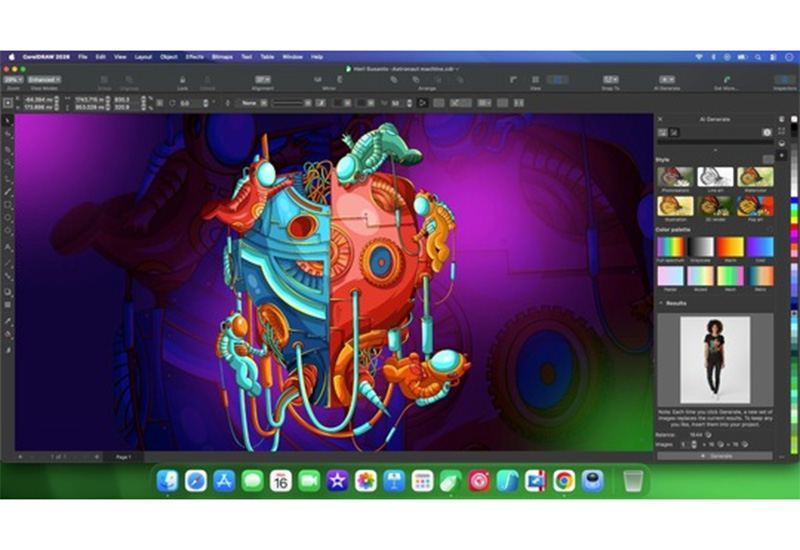Toggle the Style section switch

point(766,159)
